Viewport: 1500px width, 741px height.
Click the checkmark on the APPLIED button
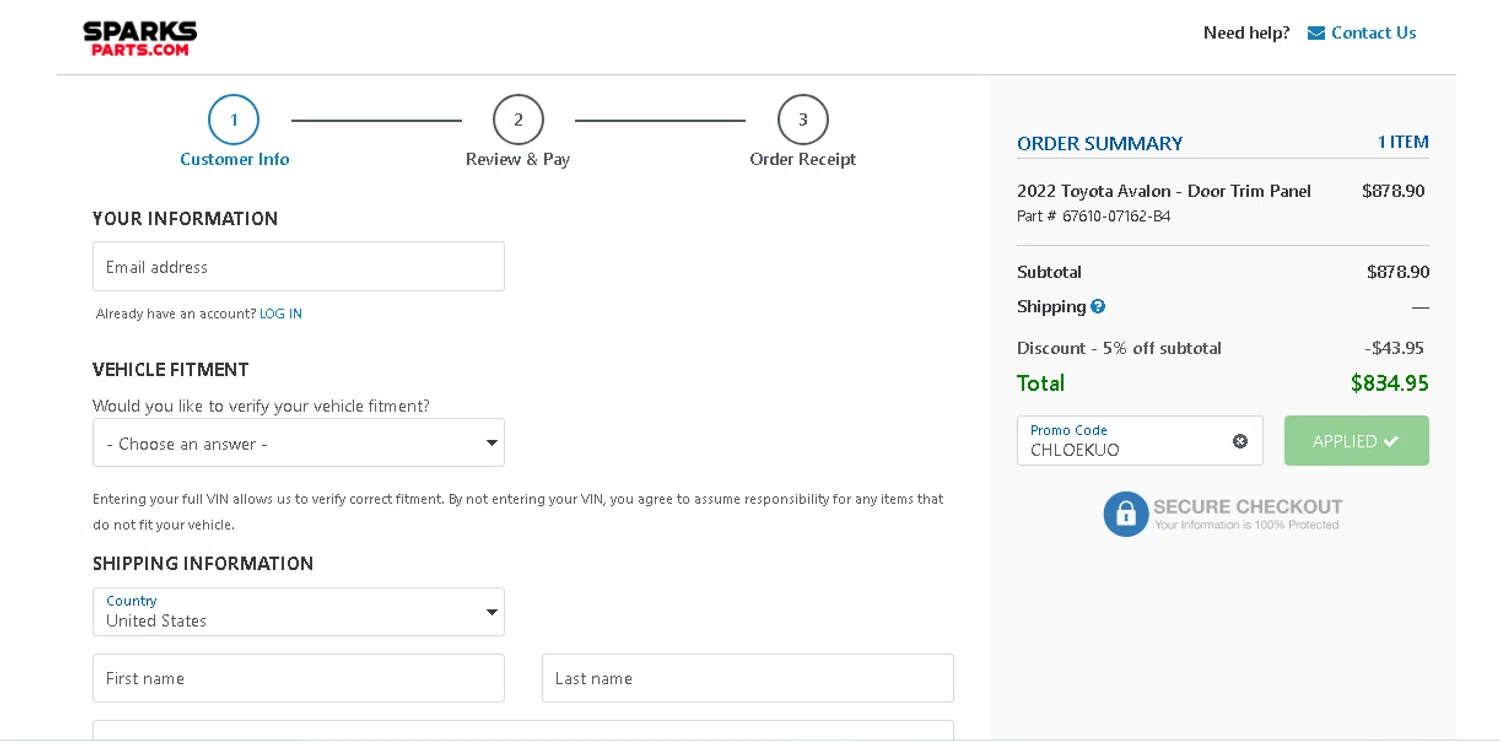click(x=1391, y=441)
